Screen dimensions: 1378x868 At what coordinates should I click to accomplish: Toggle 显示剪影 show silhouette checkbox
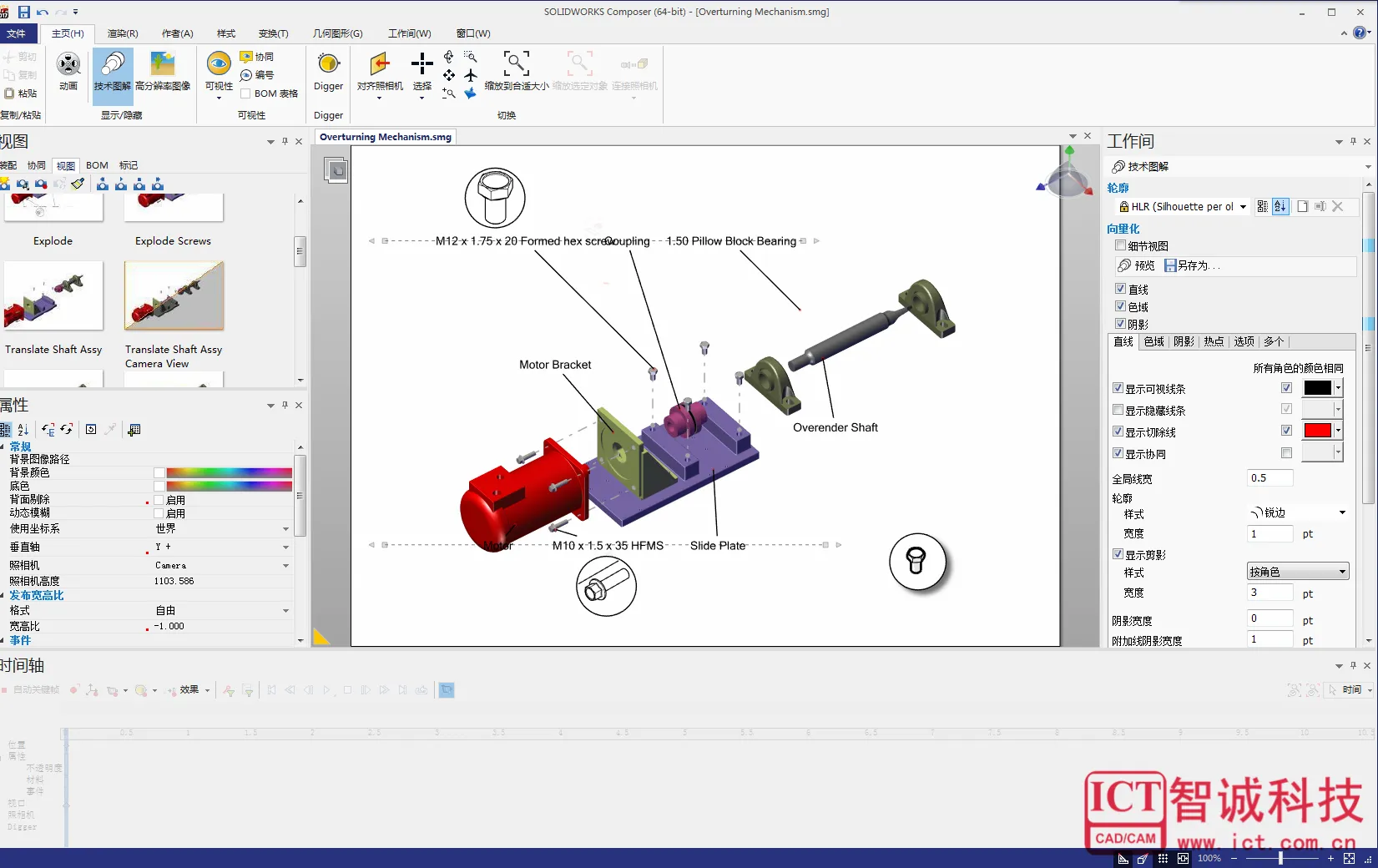(x=1118, y=554)
